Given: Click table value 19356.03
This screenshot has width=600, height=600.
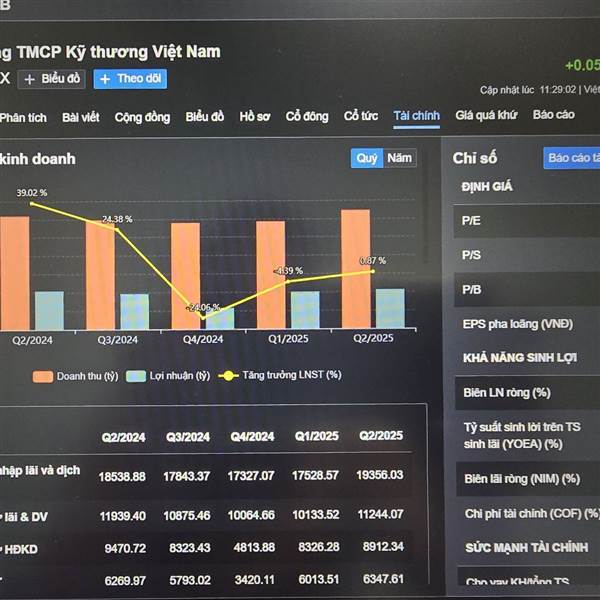Looking at the screenshot, I should click(x=380, y=475).
